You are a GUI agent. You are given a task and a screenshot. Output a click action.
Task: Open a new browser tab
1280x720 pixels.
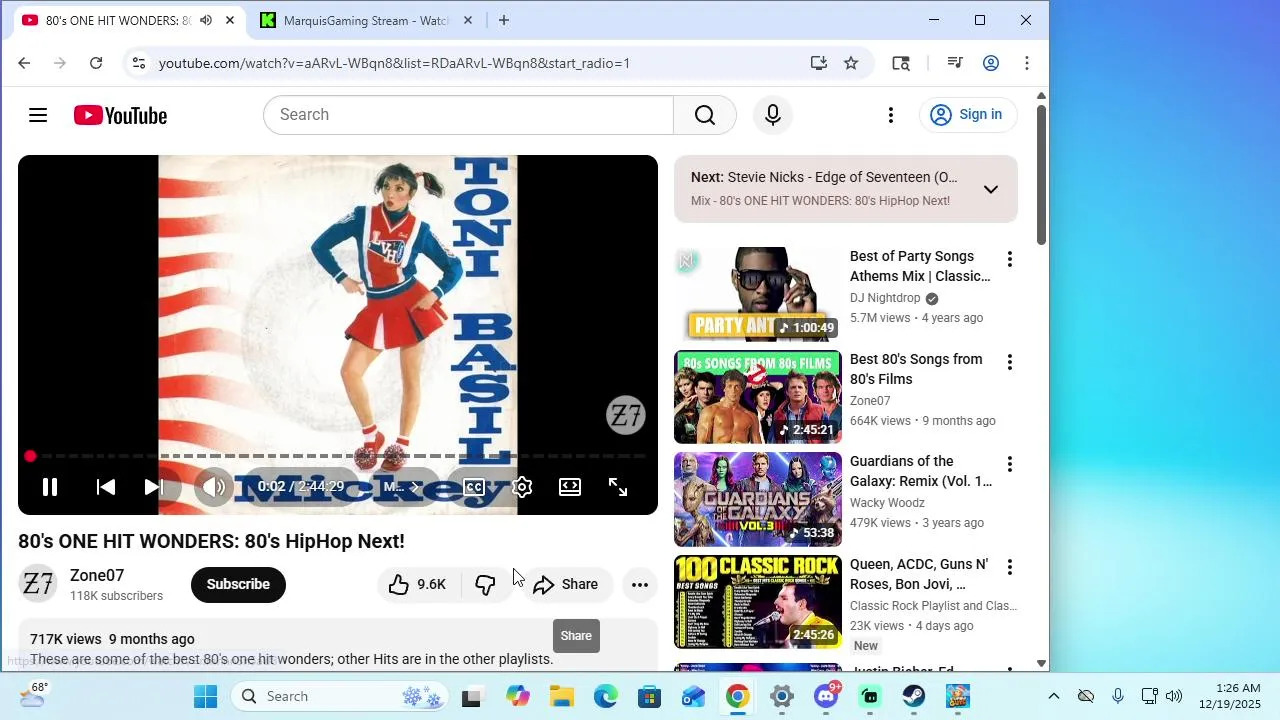[504, 20]
